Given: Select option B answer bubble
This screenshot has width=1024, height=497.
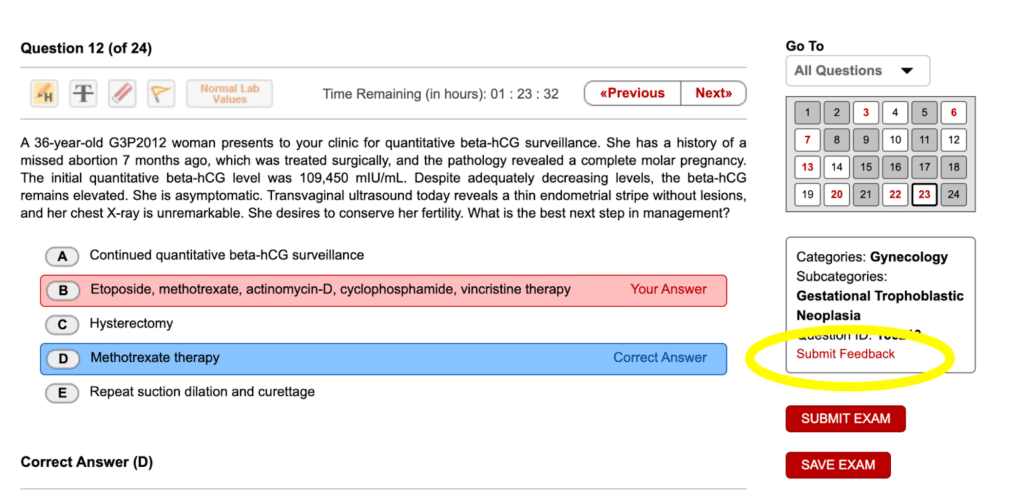Looking at the screenshot, I should click(x=62, y=291).
